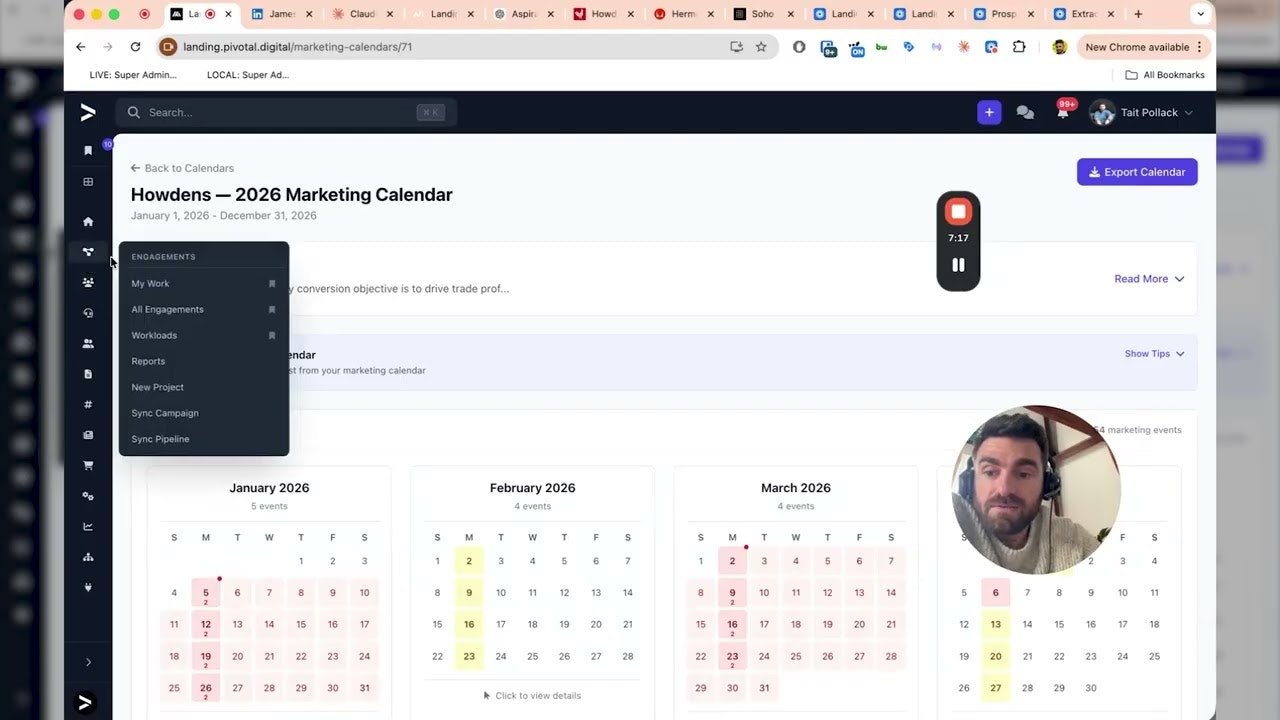Select January 26 in January calendar
1280x720 pixels.
[x=206, y=689]
